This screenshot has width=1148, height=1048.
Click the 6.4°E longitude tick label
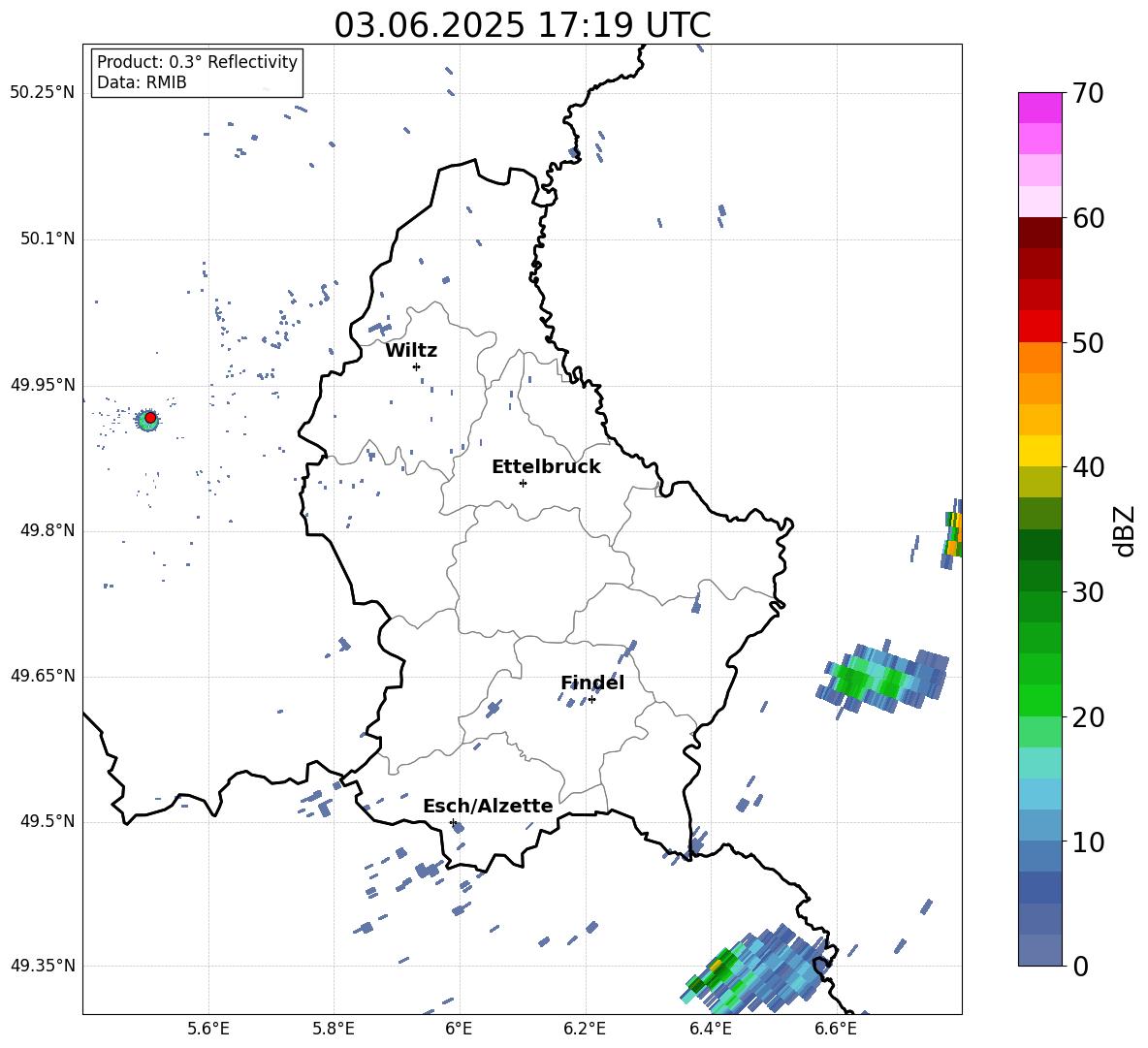(x=710, y=1029)
